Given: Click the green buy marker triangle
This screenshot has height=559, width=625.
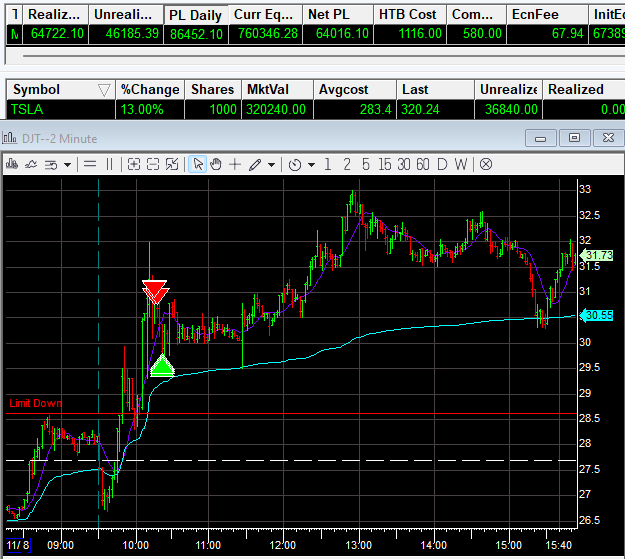Looking at the screenshot, I should [162, 365].
